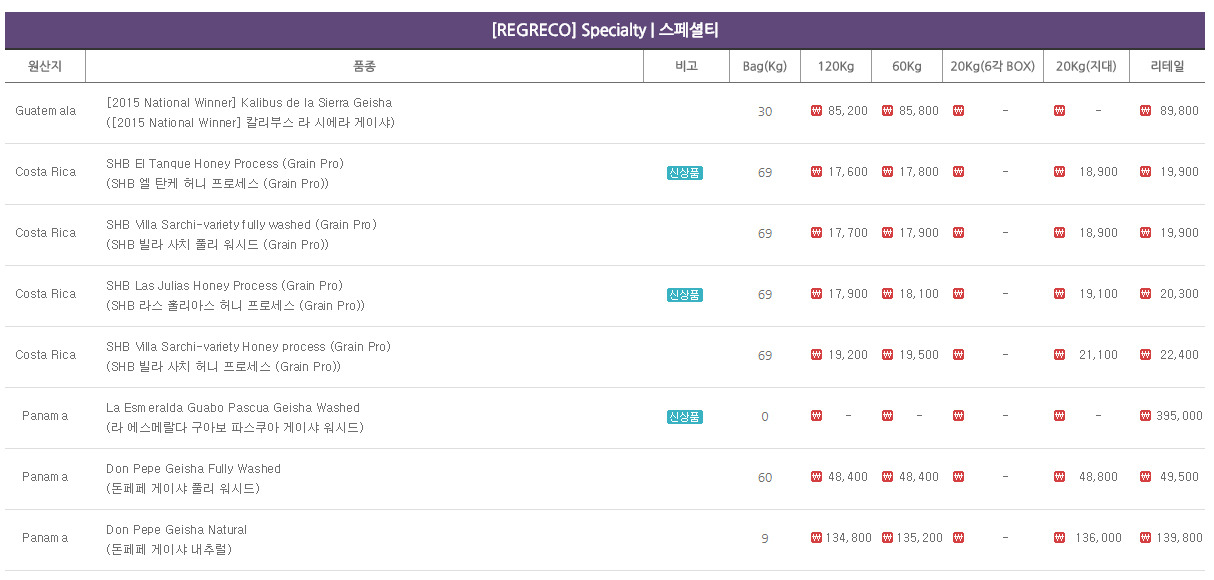This screenshot has height=580, width=1214.
Task: Click the won icon beside 19,100
Action: (x=1059, y=294)
